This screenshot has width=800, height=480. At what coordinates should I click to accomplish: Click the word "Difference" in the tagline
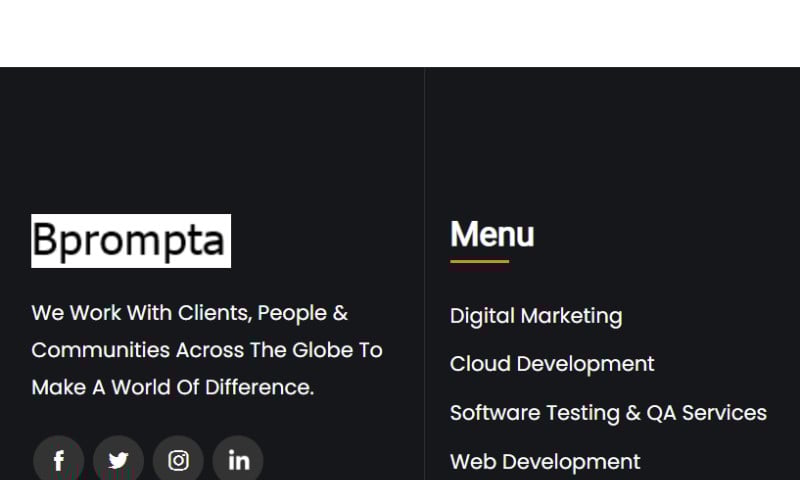click(x=259, y=387)
